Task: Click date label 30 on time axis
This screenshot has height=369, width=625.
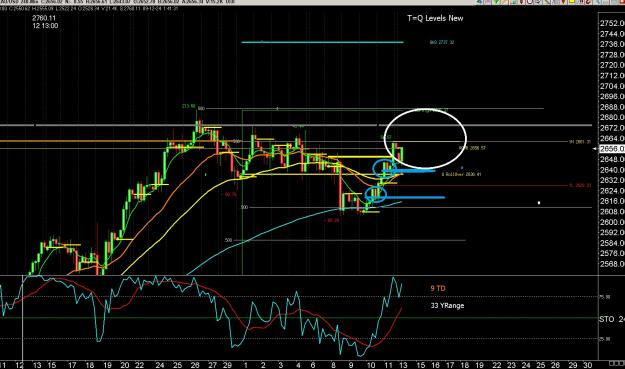Action: pos(587,365)
